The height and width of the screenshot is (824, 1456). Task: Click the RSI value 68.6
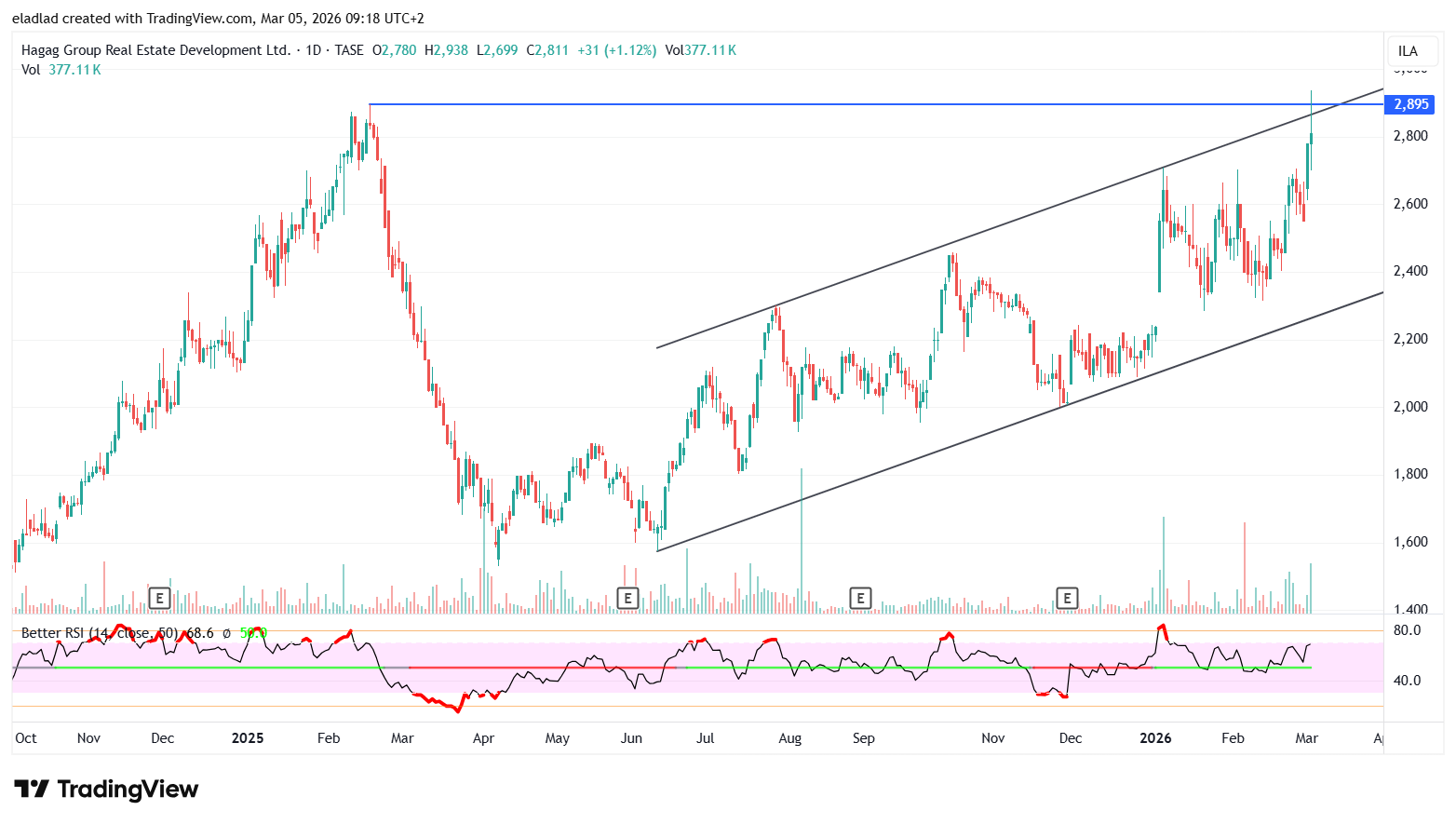[200, 633]
